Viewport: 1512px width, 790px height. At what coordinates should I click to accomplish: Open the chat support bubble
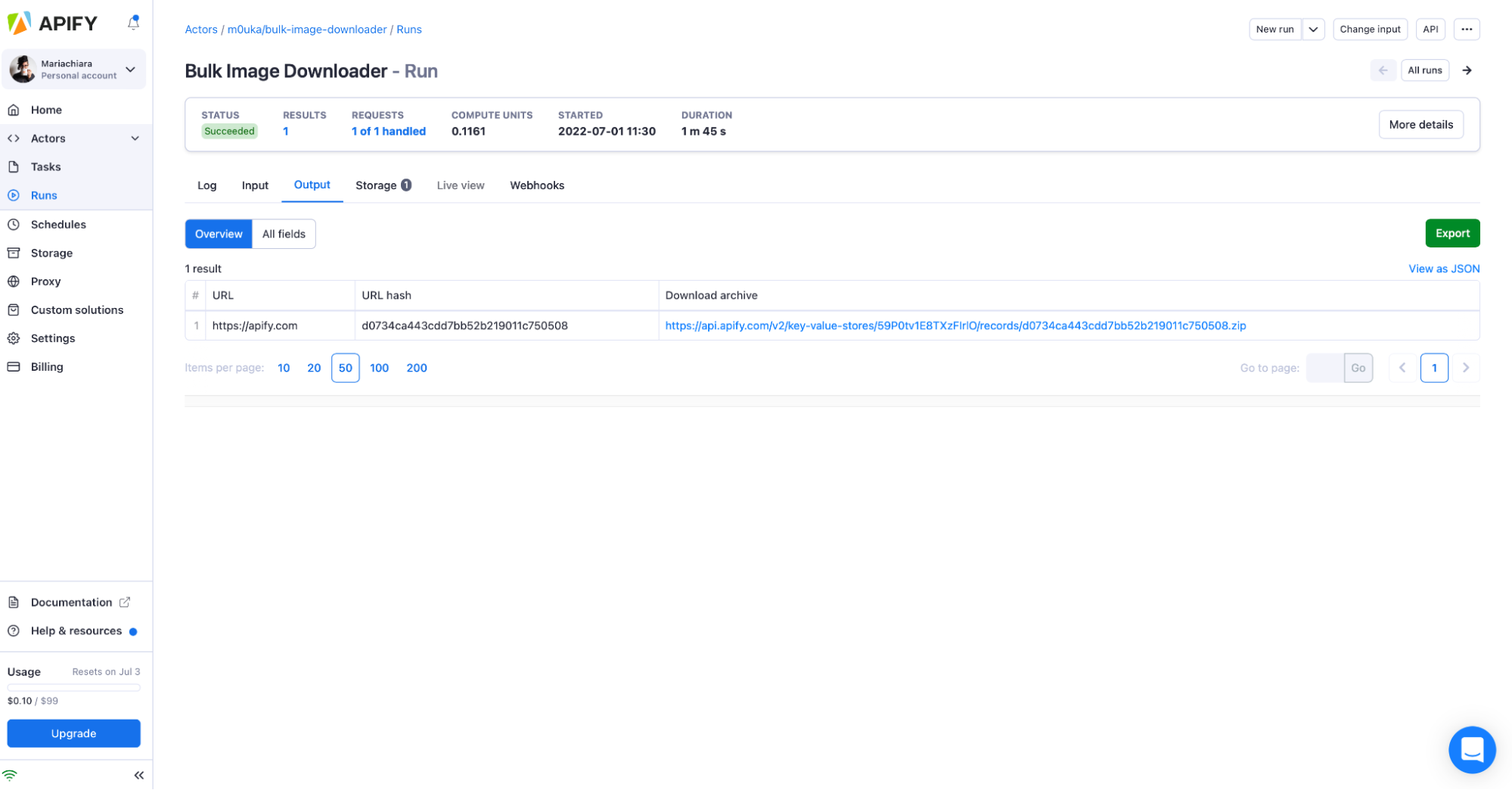(x=1472, y=750)
